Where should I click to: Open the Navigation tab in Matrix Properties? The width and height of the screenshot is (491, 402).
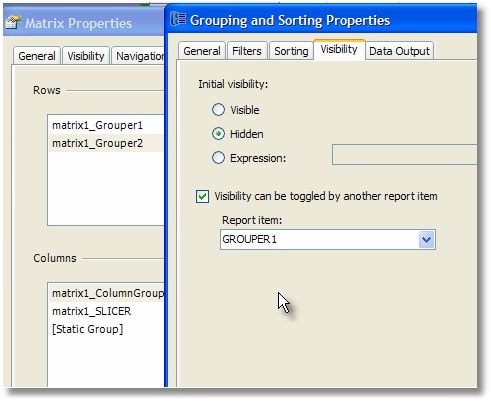(x=139, y=56)
